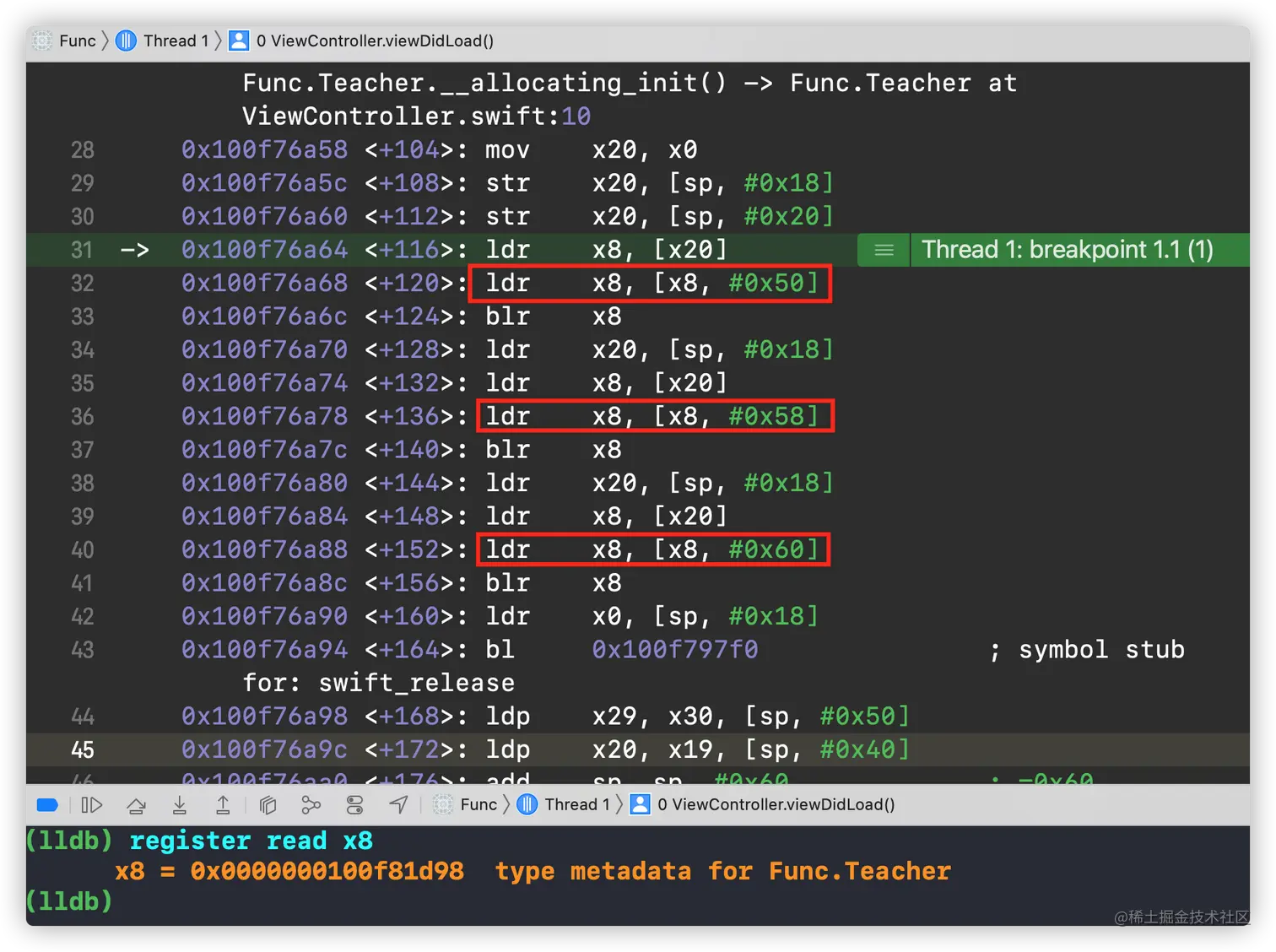
Task: Open the Debug Memory Graph icon
Action: pyautogui.click(x=311, y=805)
